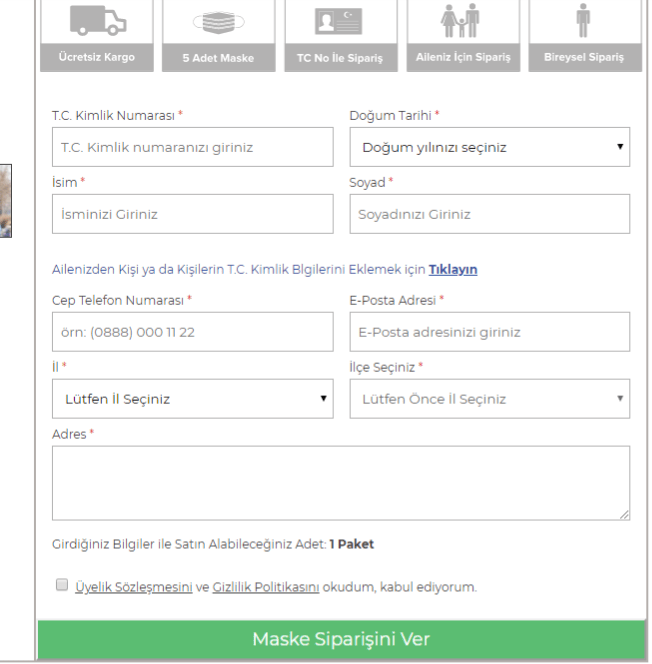Image resolution: width=652 pixels, height=664 pixels.
Task: Follow the Tıklayın link to add family
Action: (x=453, y=270)
